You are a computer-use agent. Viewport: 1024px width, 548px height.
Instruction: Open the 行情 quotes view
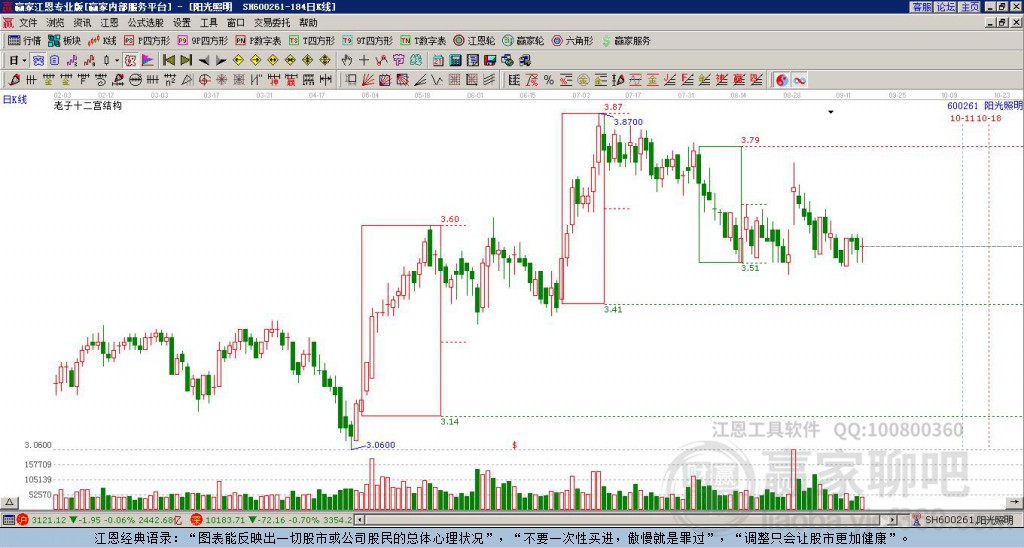click(x=25, y=40)
